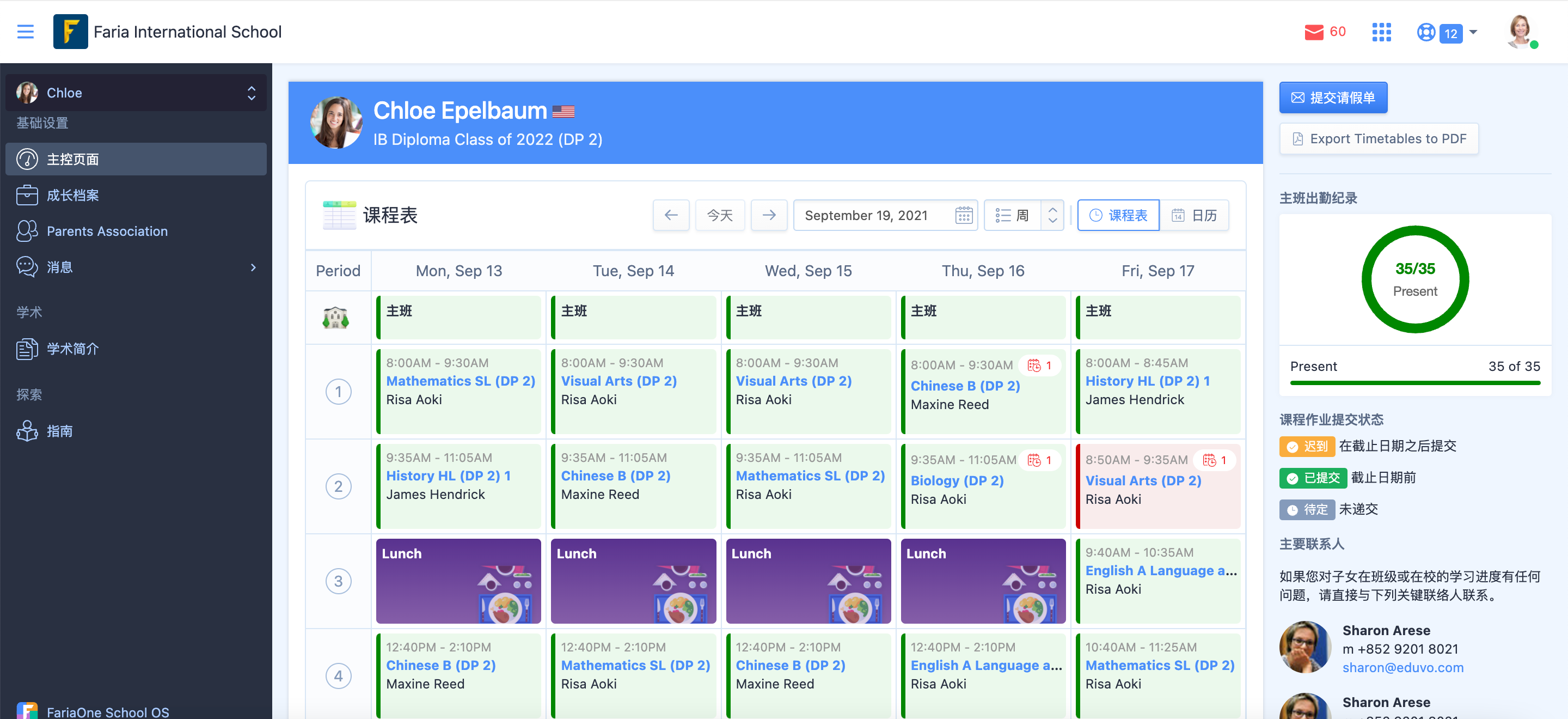Switch to 课程表 timetable view
The image size is (1568, 719).
[x=1118, y=216]
